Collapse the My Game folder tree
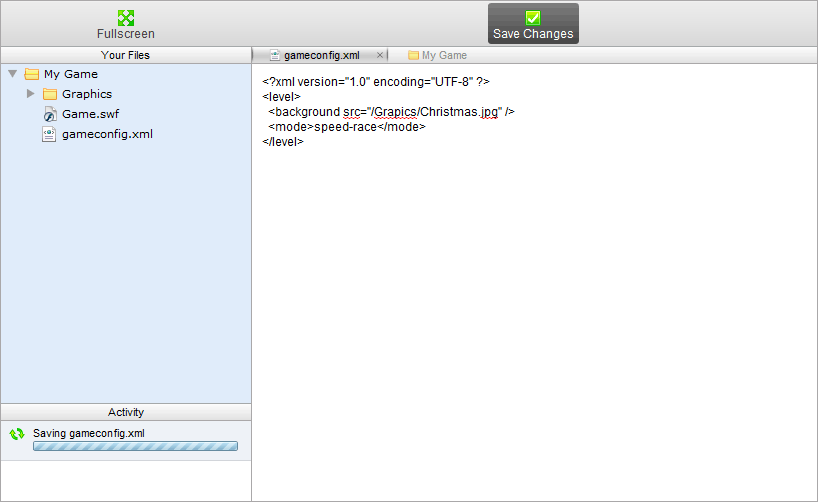818x502 pixels. tap(13, 74)
